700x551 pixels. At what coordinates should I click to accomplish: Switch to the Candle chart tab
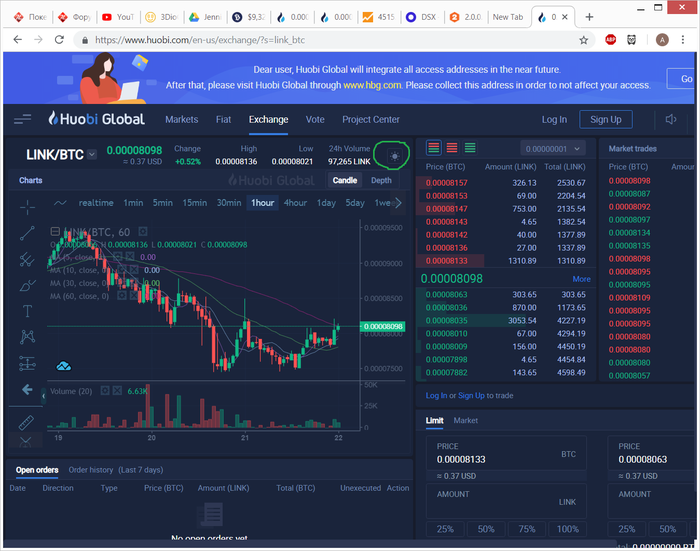pyautogui.click(x=345, y=180)
